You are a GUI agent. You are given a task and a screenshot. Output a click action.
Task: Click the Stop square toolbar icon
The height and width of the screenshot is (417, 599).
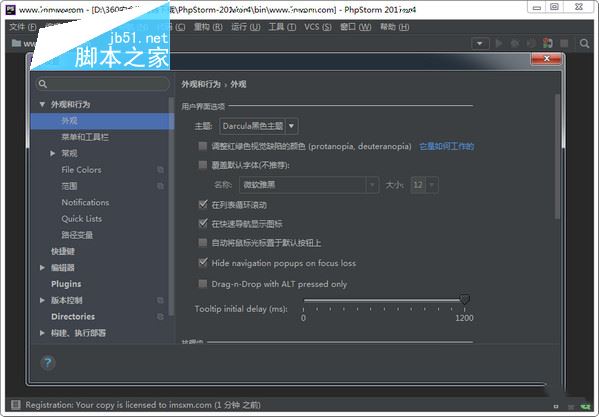tap(564, 43)
